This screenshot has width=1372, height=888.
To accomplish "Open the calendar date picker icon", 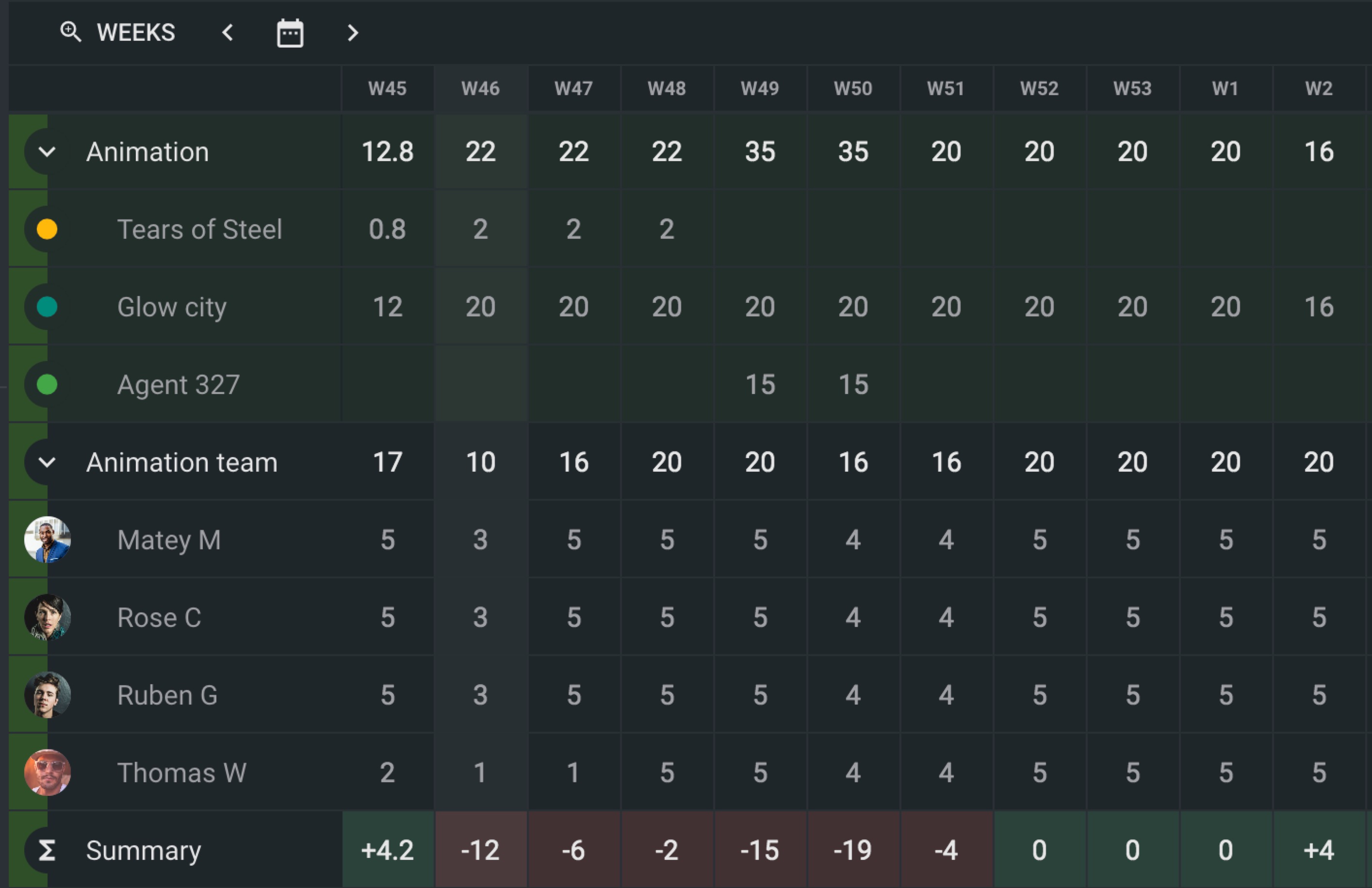I will coord(290,33).
